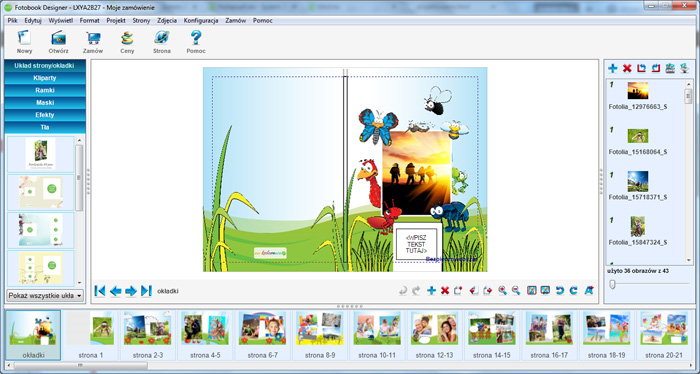Zoom in with the magnifier plus icon
The height and width of the screenshot is (374, 700).
point(503,291)
